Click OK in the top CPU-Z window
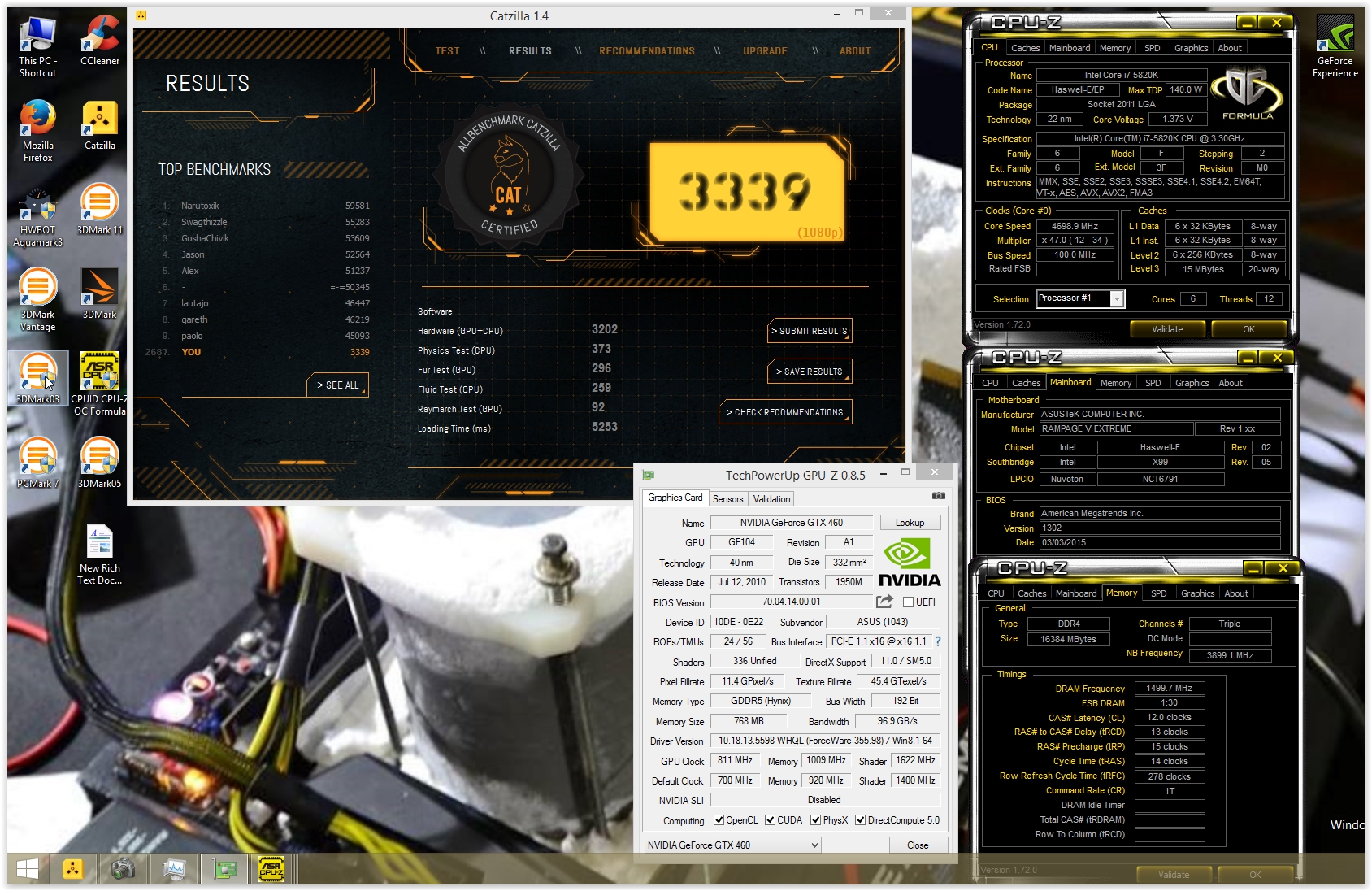 1248,329
